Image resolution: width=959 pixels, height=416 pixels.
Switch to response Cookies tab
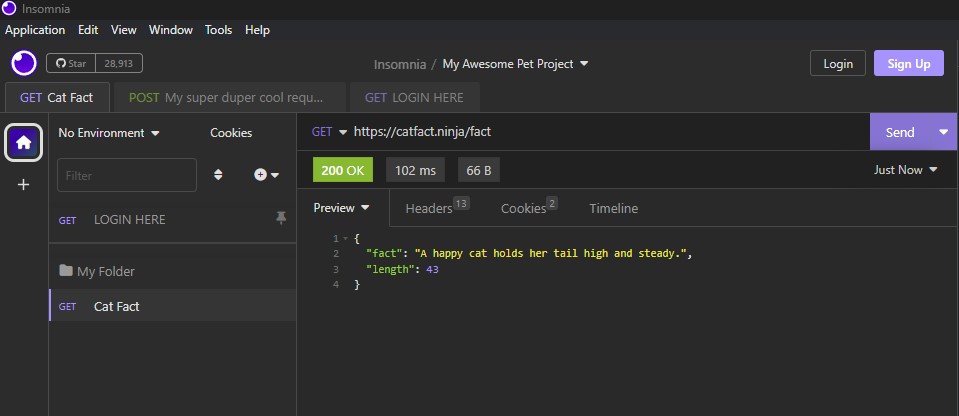coord(529,208)
